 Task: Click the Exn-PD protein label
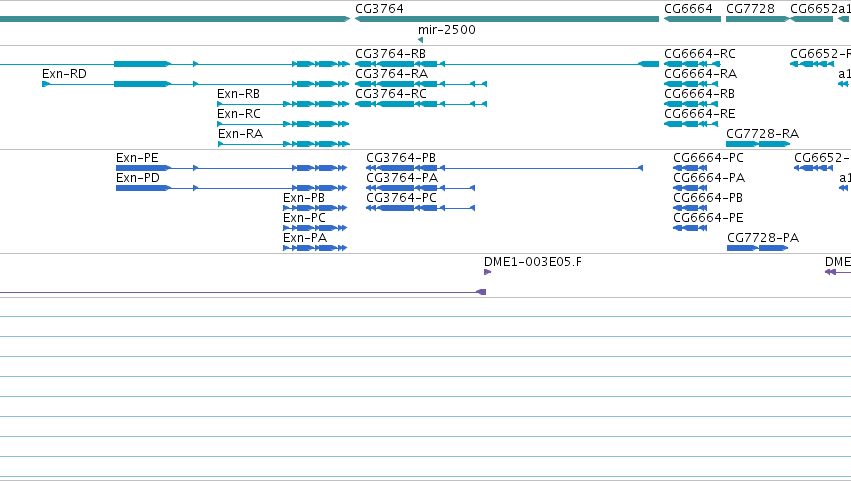click(x=138, y=178)
